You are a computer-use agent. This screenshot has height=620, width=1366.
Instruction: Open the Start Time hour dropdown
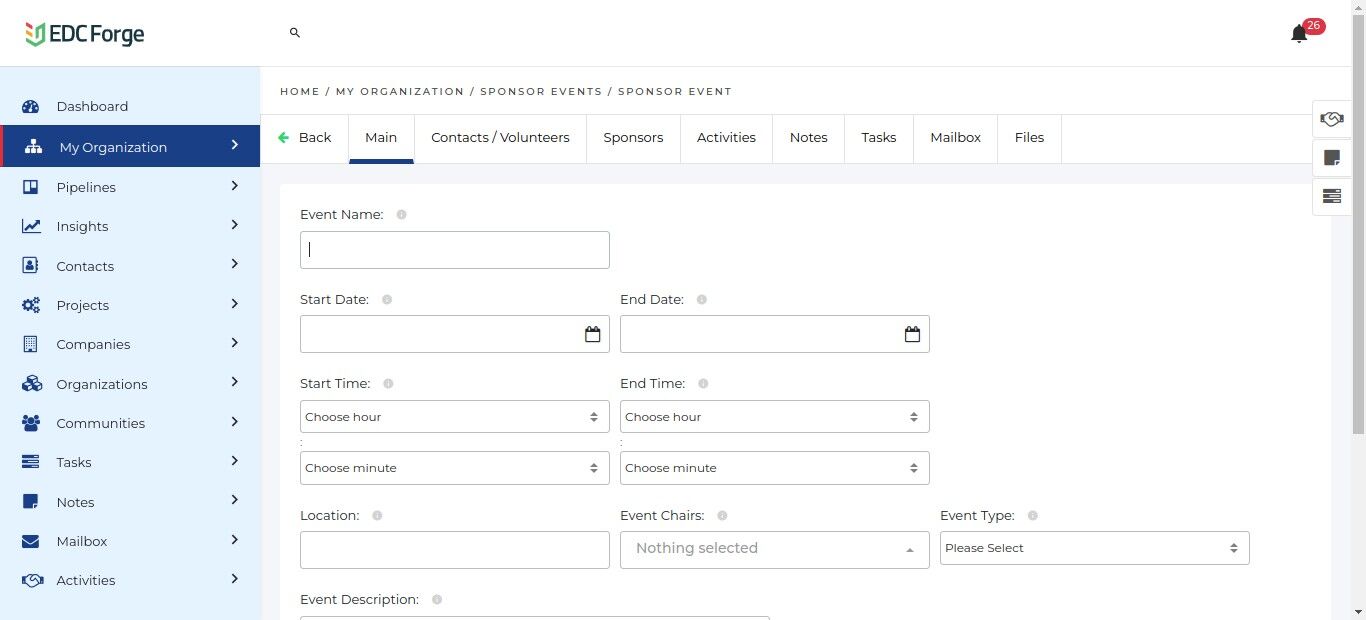(x=454, y=417)
